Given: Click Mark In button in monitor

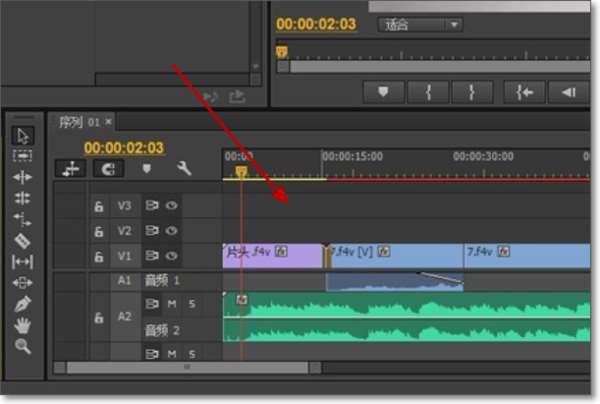Looking at the screenshot, I should pos(429,92).
